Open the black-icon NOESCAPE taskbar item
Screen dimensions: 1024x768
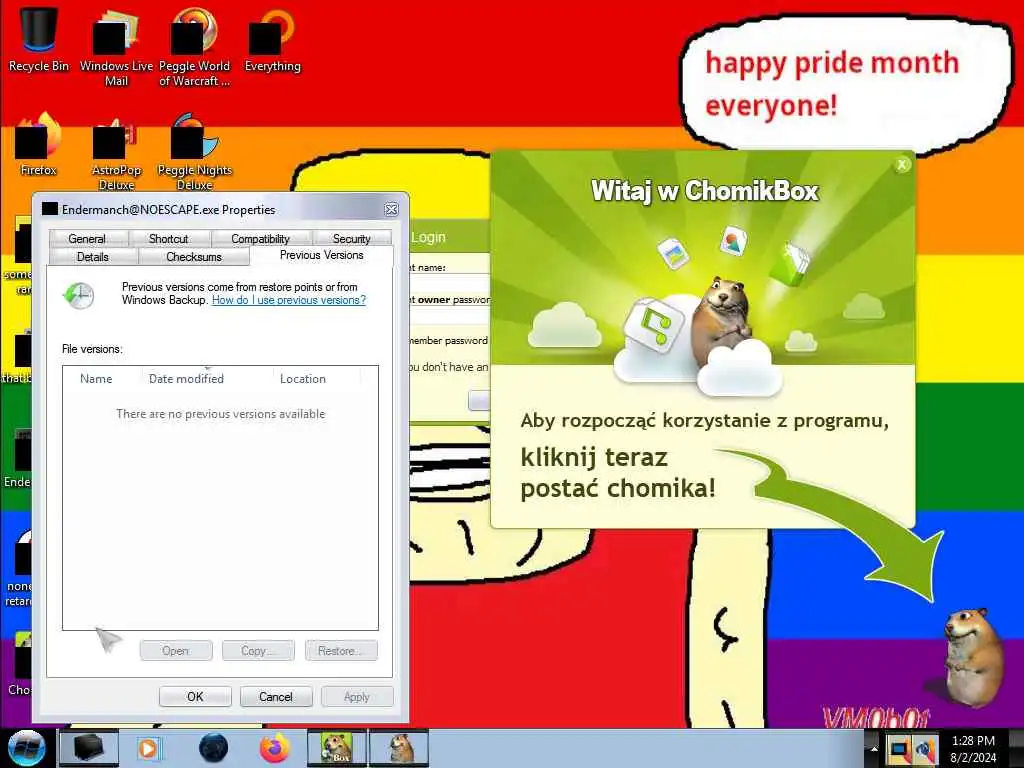click(89, 748)
